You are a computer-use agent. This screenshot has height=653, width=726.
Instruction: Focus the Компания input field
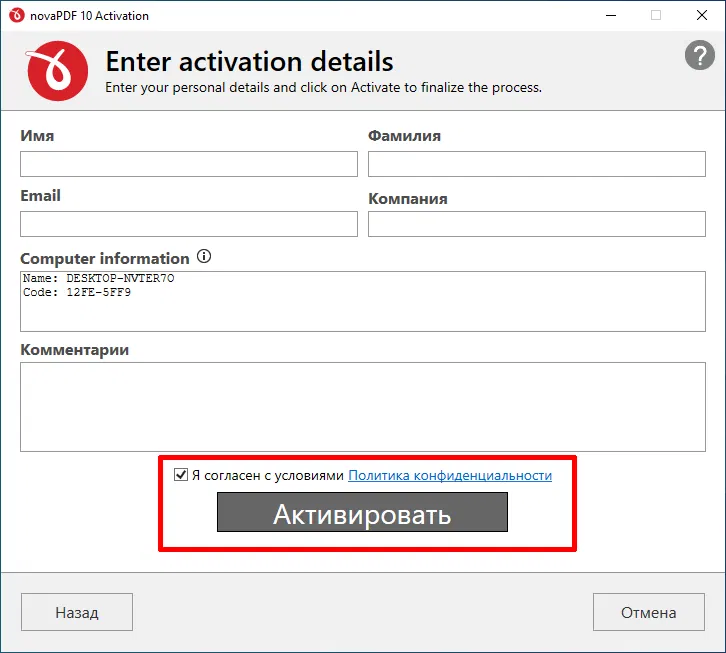click(537, 224)
